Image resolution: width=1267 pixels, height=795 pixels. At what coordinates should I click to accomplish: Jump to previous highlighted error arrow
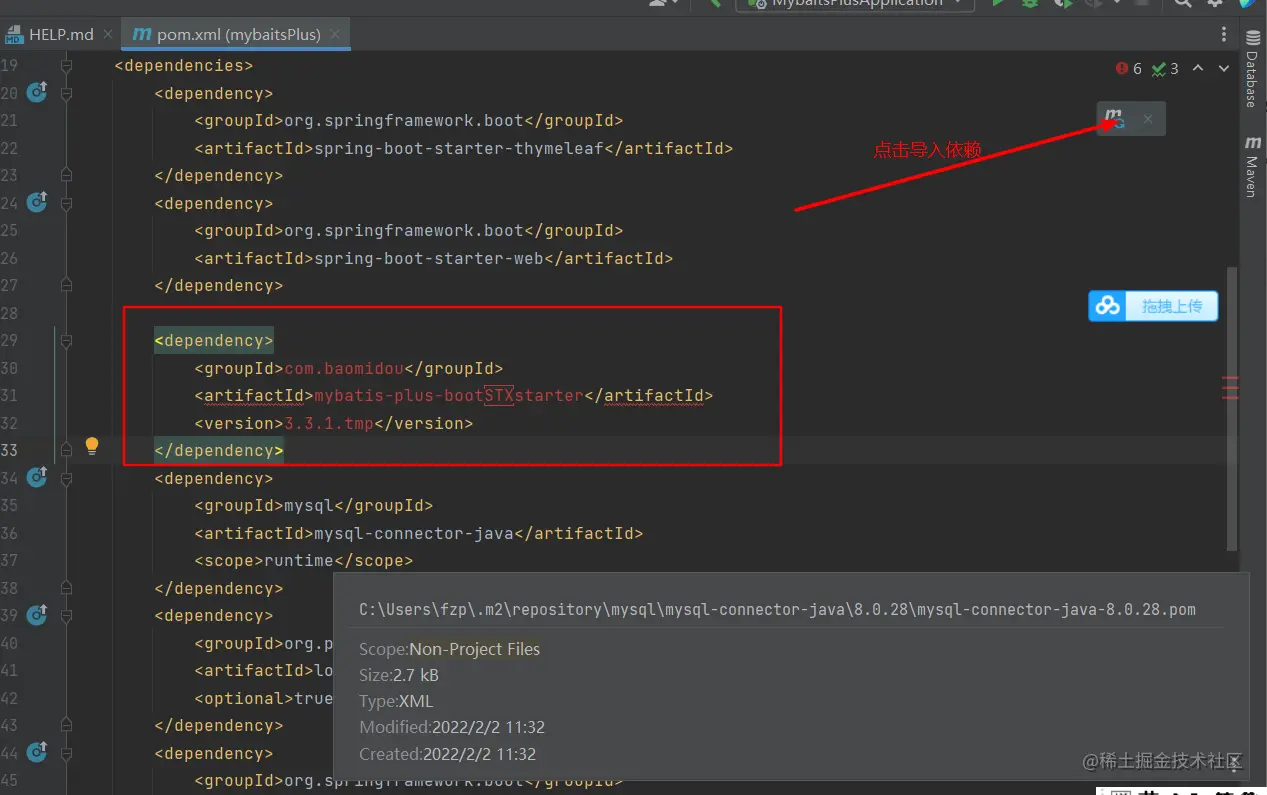pos(1197,69)
